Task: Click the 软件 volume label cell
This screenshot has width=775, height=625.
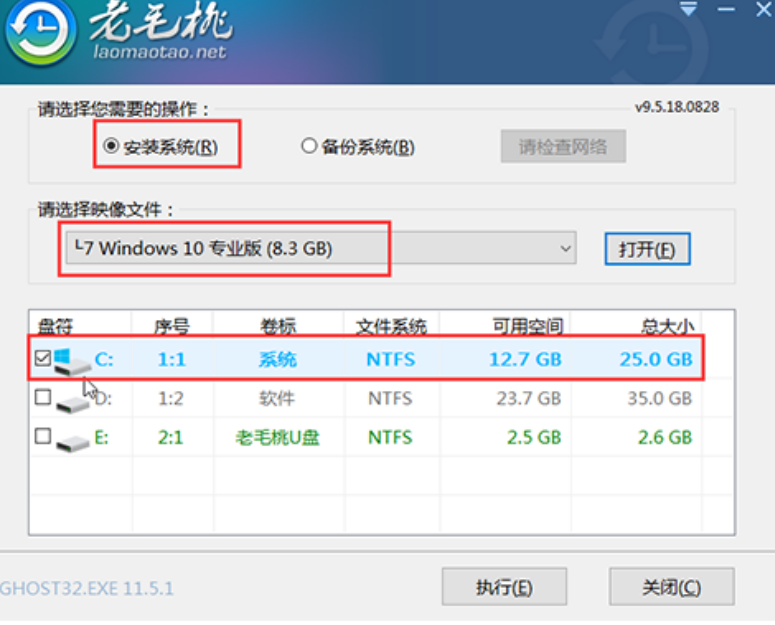Action: pos(277,398)
